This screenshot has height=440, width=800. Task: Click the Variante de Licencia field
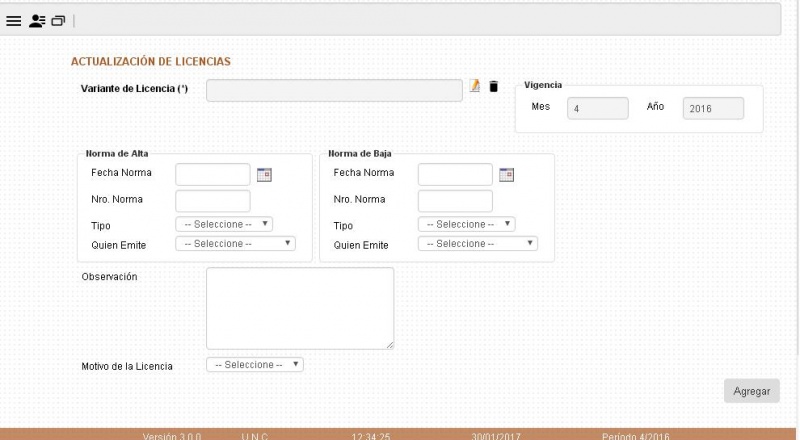pyautogui.click(x=334, y=91)
